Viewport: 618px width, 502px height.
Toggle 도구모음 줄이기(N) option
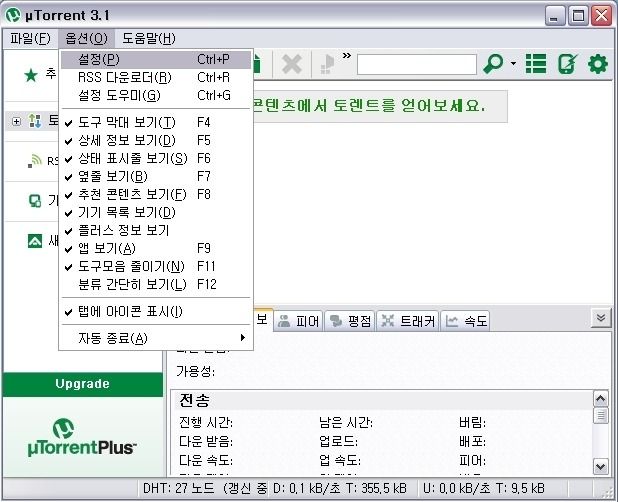(x=156, y=267)
